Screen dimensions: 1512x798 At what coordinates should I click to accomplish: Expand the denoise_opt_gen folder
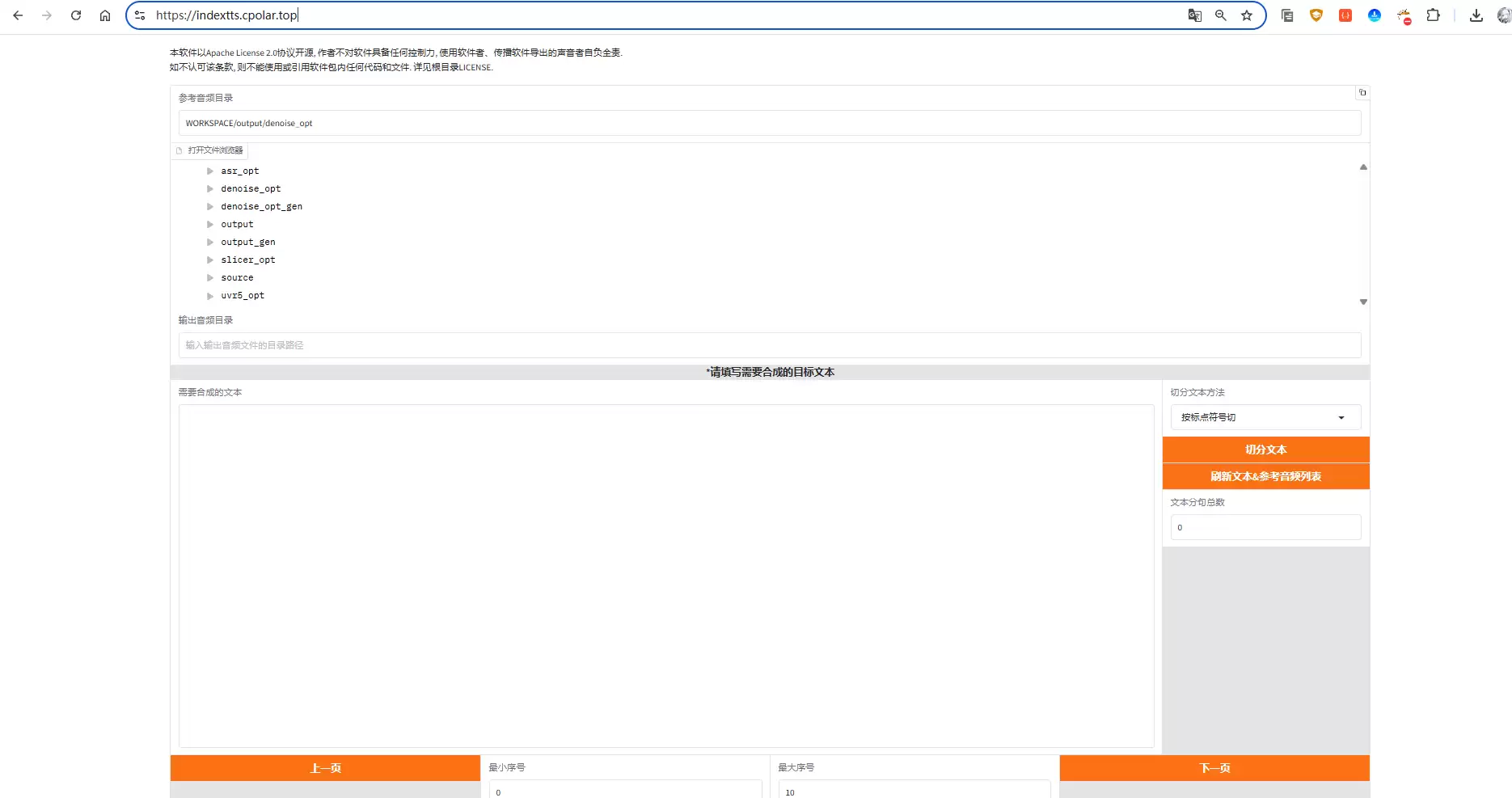tap(210, 207)
